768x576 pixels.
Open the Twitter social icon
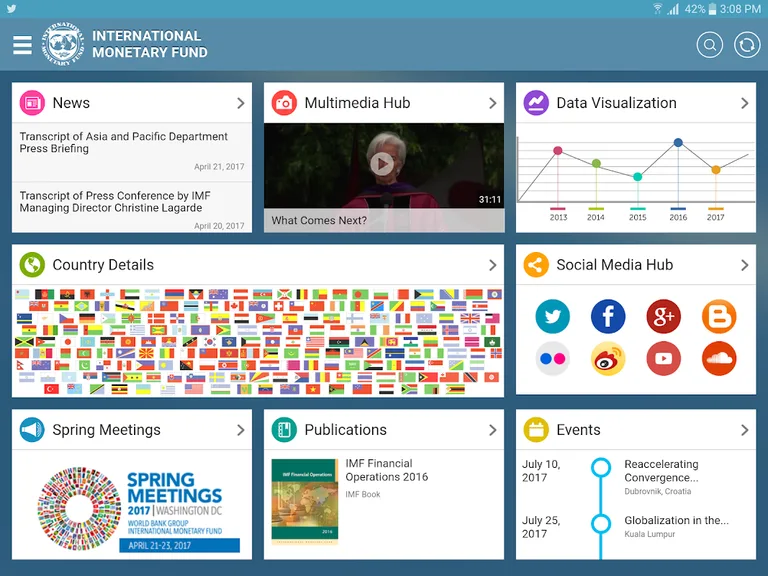coord(552,316)
